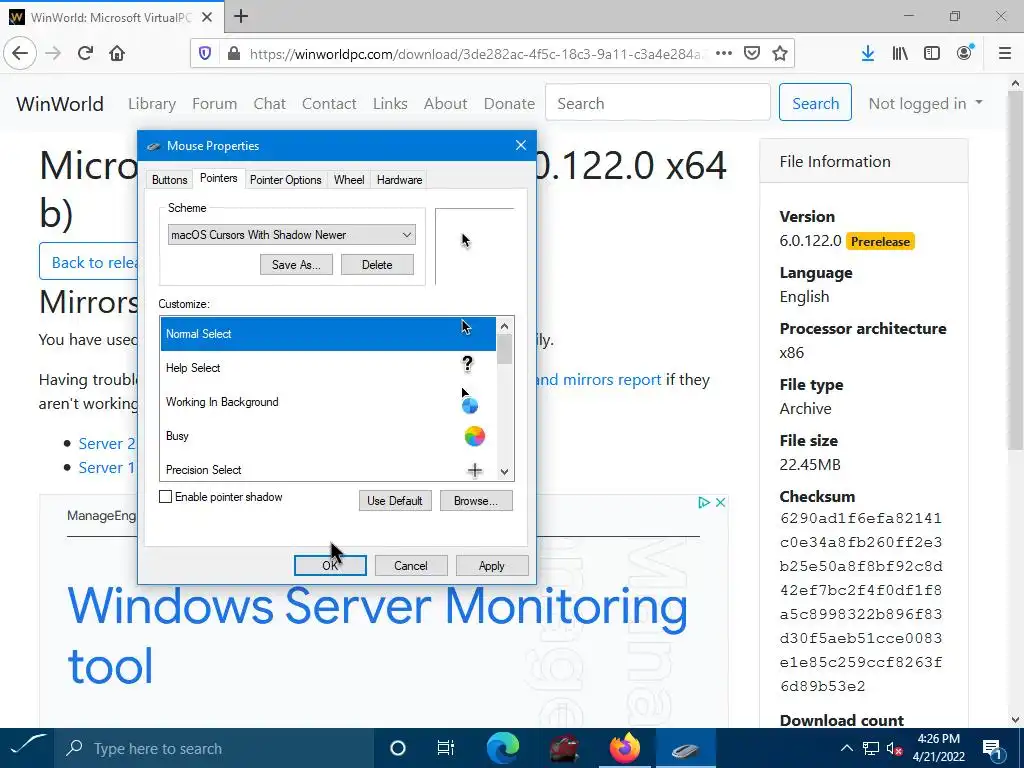Go back with Firefox back arrow
The image size is (1024, 768).
(x=20, y=54)
